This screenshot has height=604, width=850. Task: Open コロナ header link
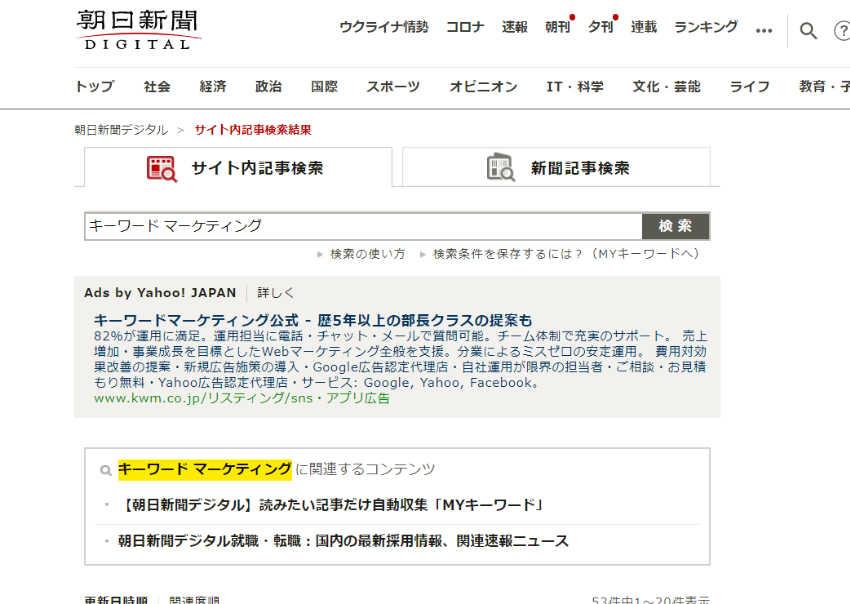465,27
